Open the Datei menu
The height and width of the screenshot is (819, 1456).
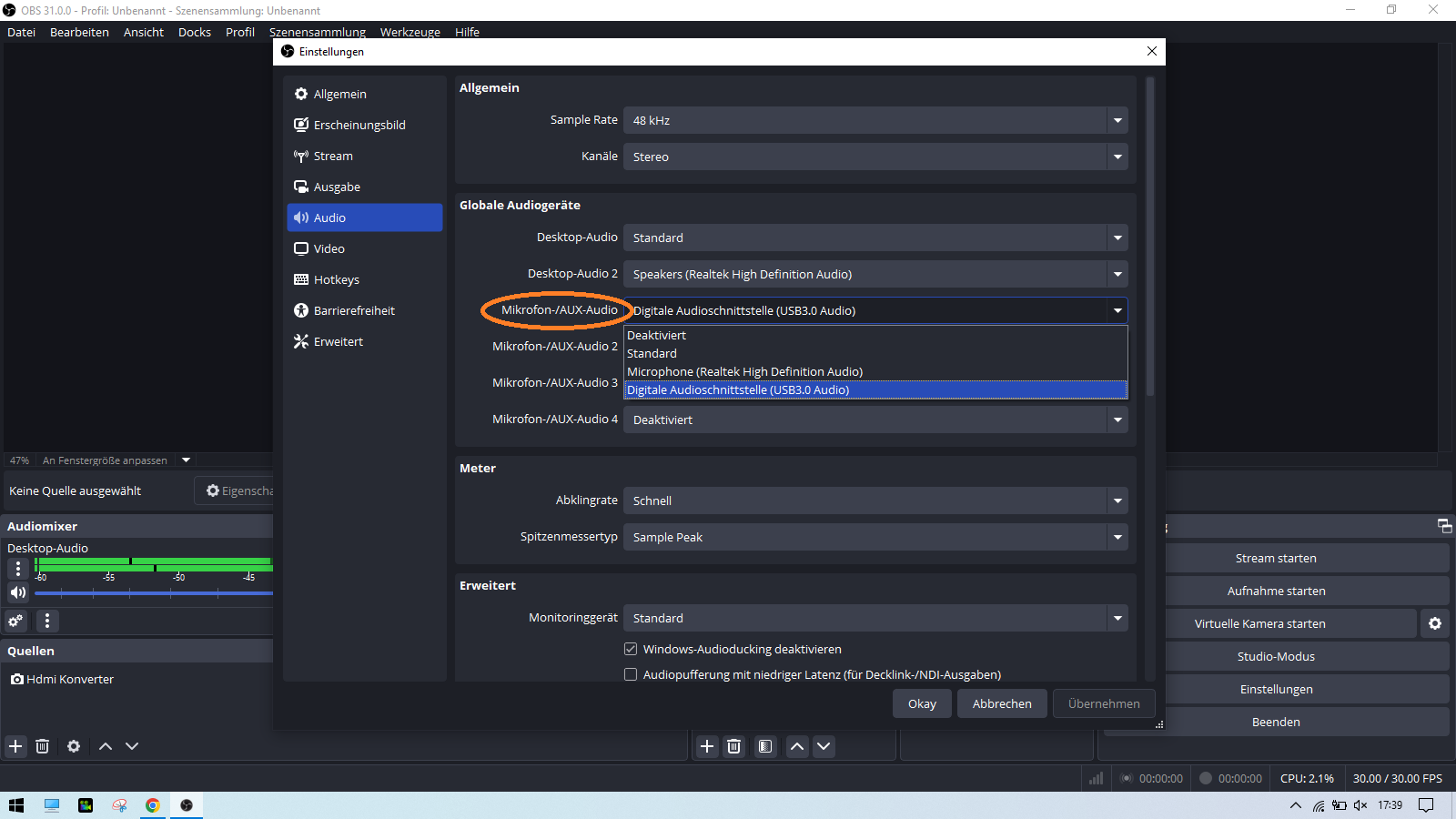(x=22, y=32)
